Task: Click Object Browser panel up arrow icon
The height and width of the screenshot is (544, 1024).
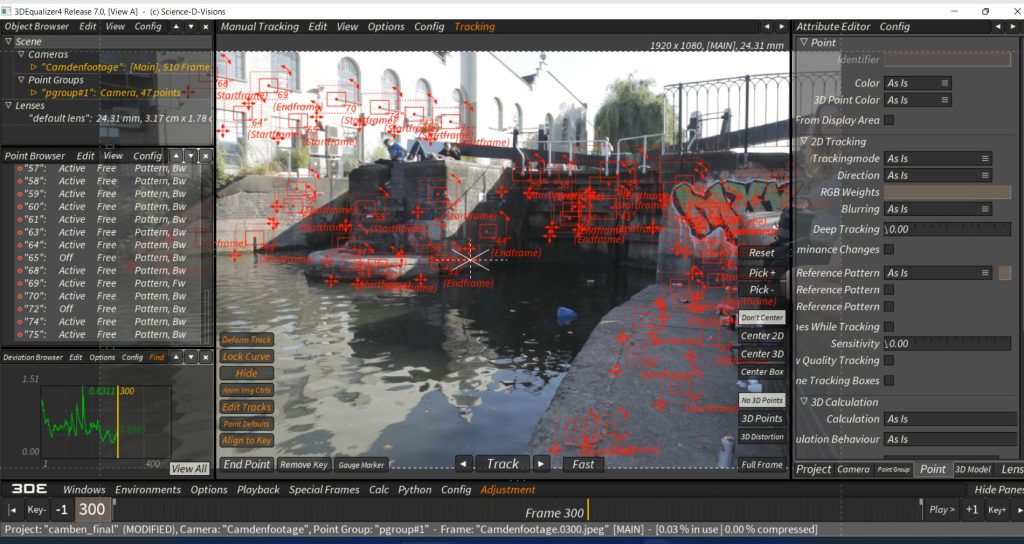Action: point(176,27)
